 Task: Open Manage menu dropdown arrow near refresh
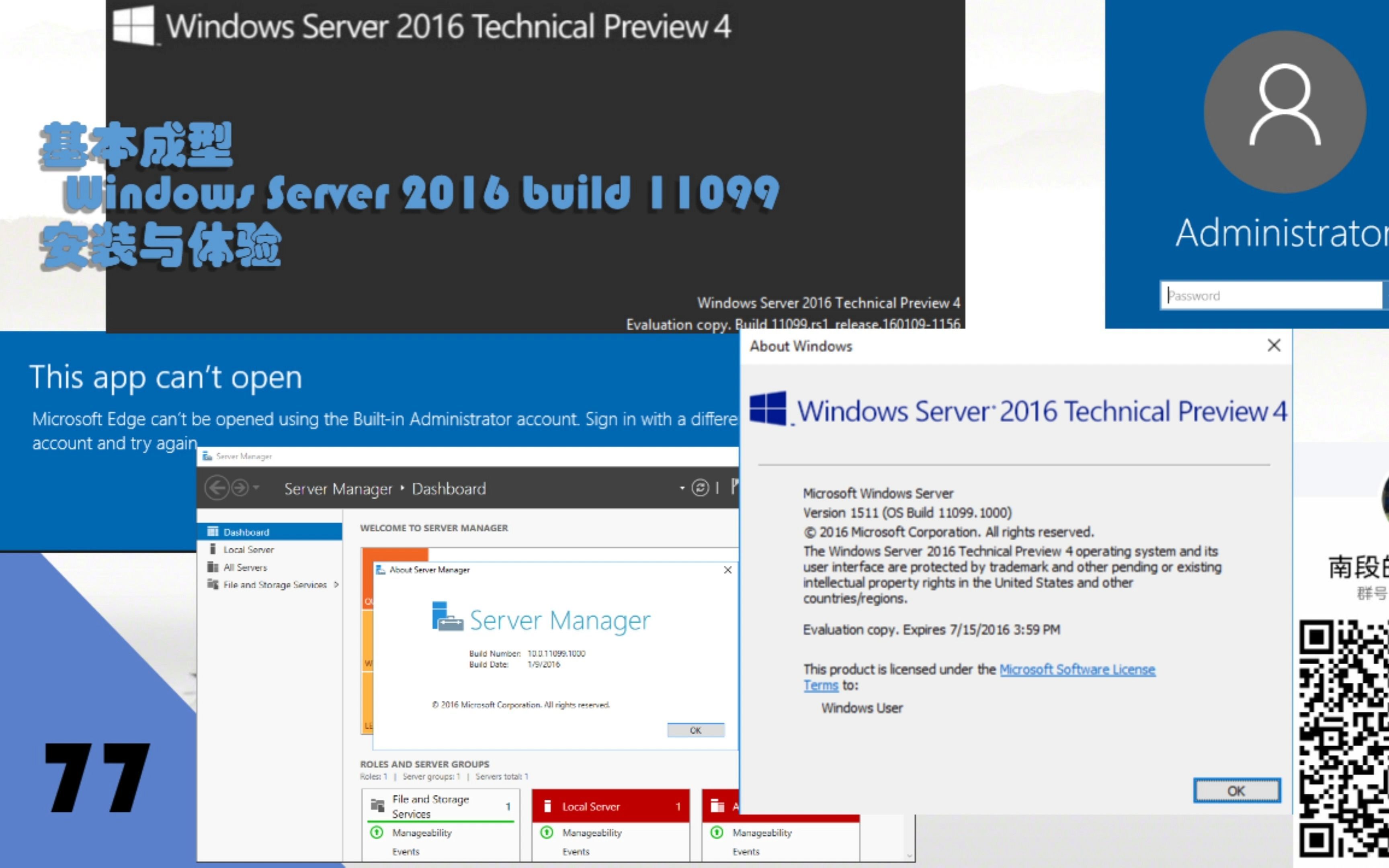click(682, 488)
